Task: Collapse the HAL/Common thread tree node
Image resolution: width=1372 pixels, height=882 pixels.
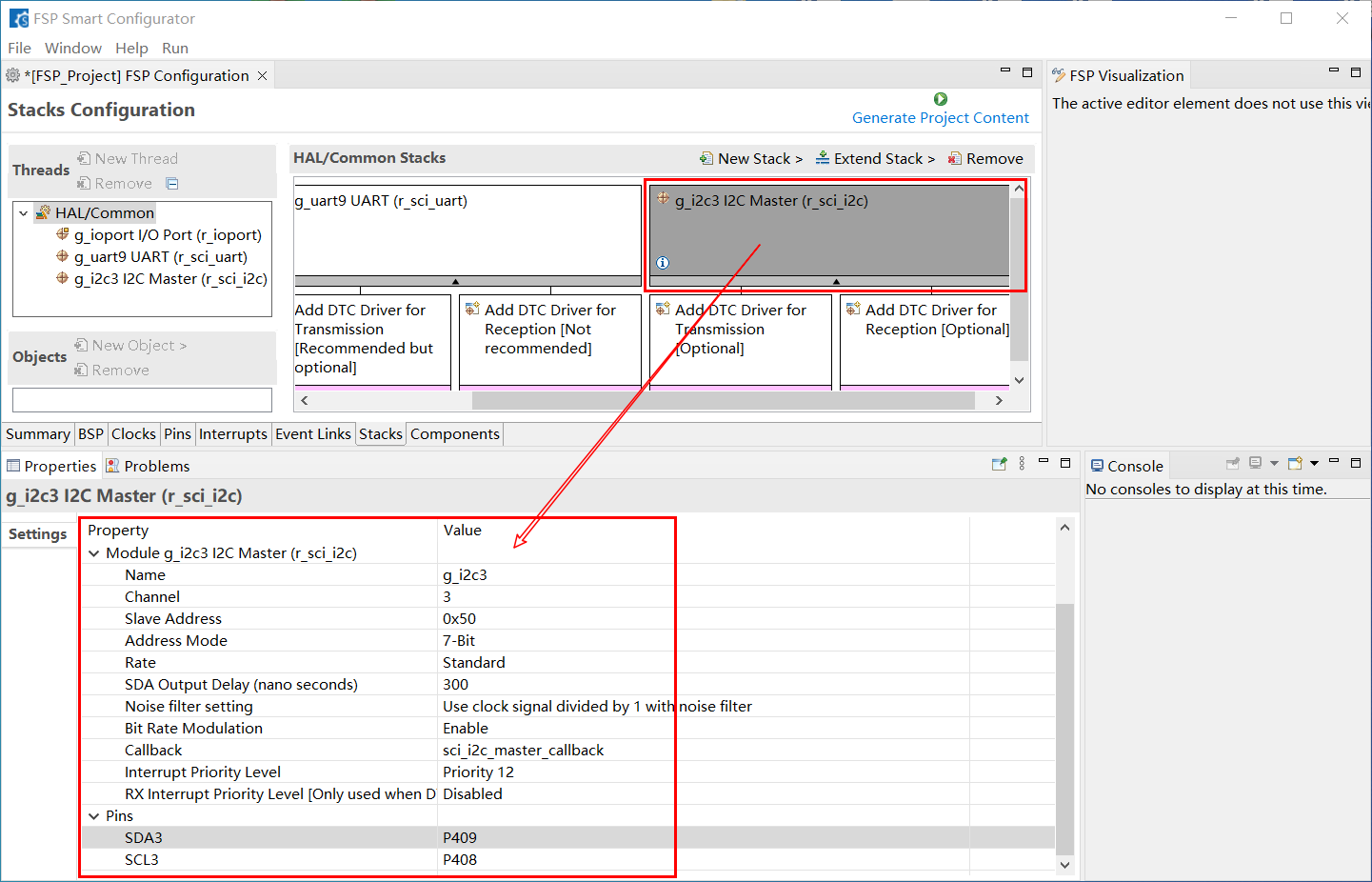Action: [23, 212]
